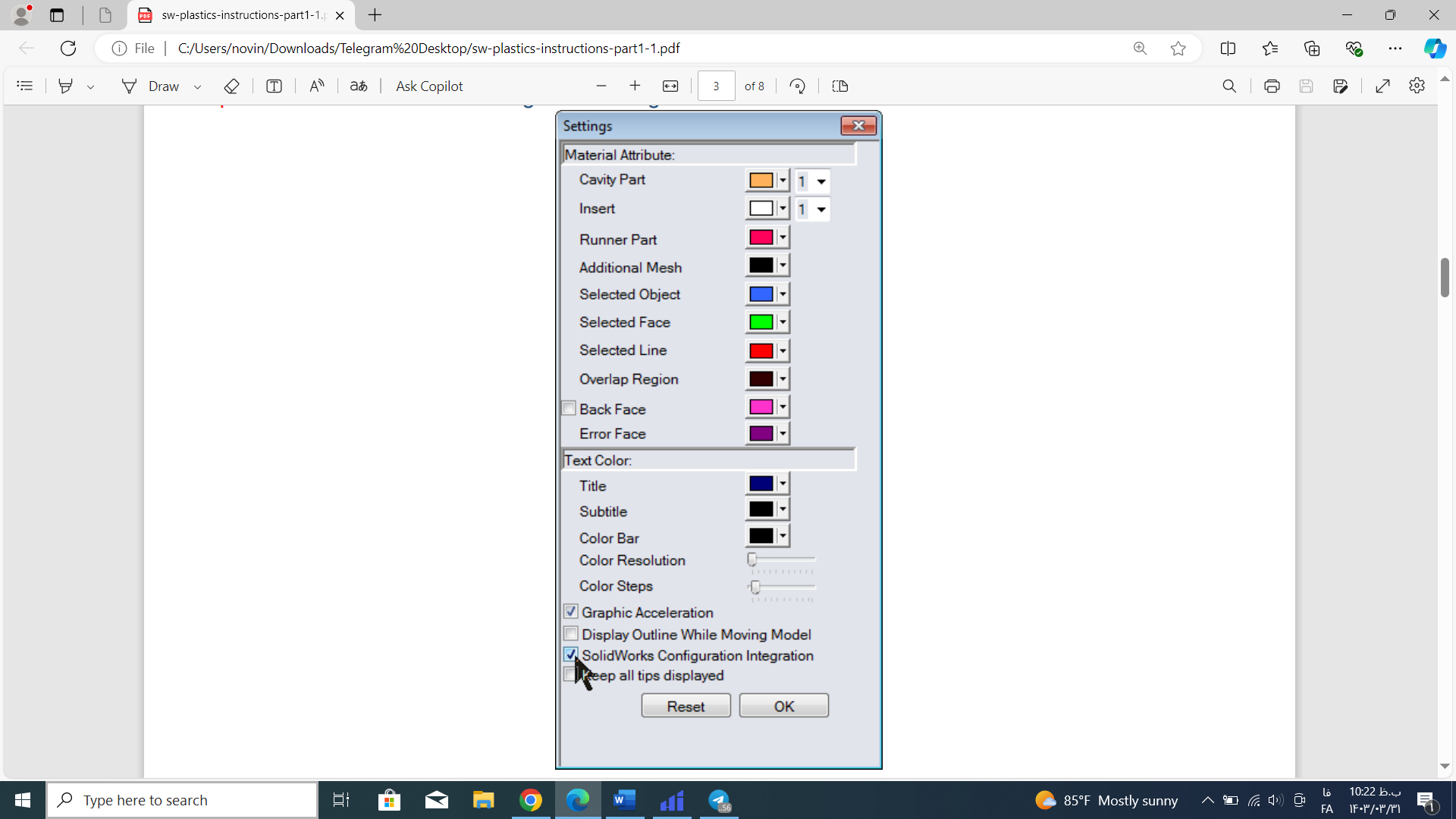Click the fit-to-page view icon
The height and width of the screenshot is (819, 1456).
[x=670, y=87]
